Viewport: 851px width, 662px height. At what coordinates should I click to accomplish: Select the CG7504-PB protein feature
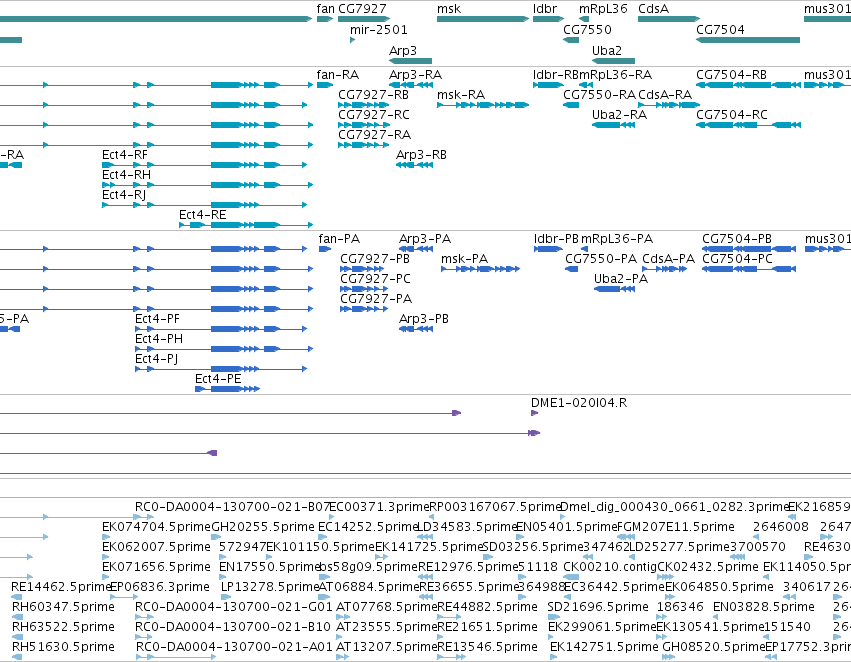(749, 249)
